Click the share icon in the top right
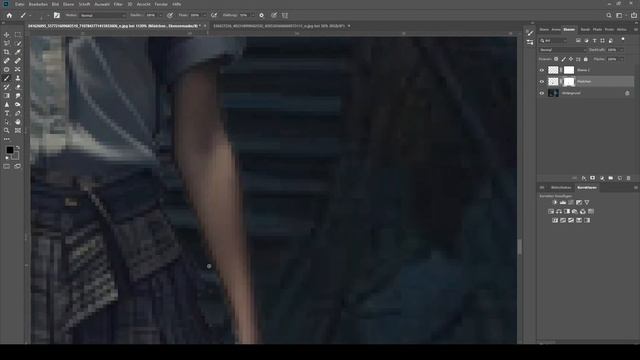The height and width of the screenshot is (360, 640). click(633, 15)
